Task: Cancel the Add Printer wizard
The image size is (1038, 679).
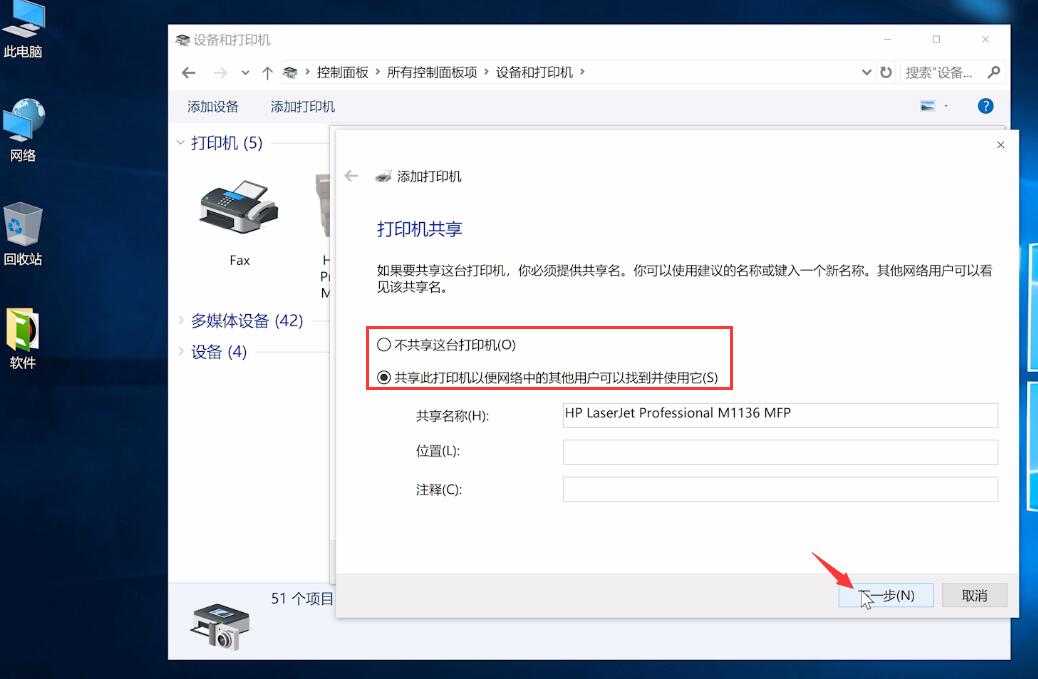Action: 973,594
